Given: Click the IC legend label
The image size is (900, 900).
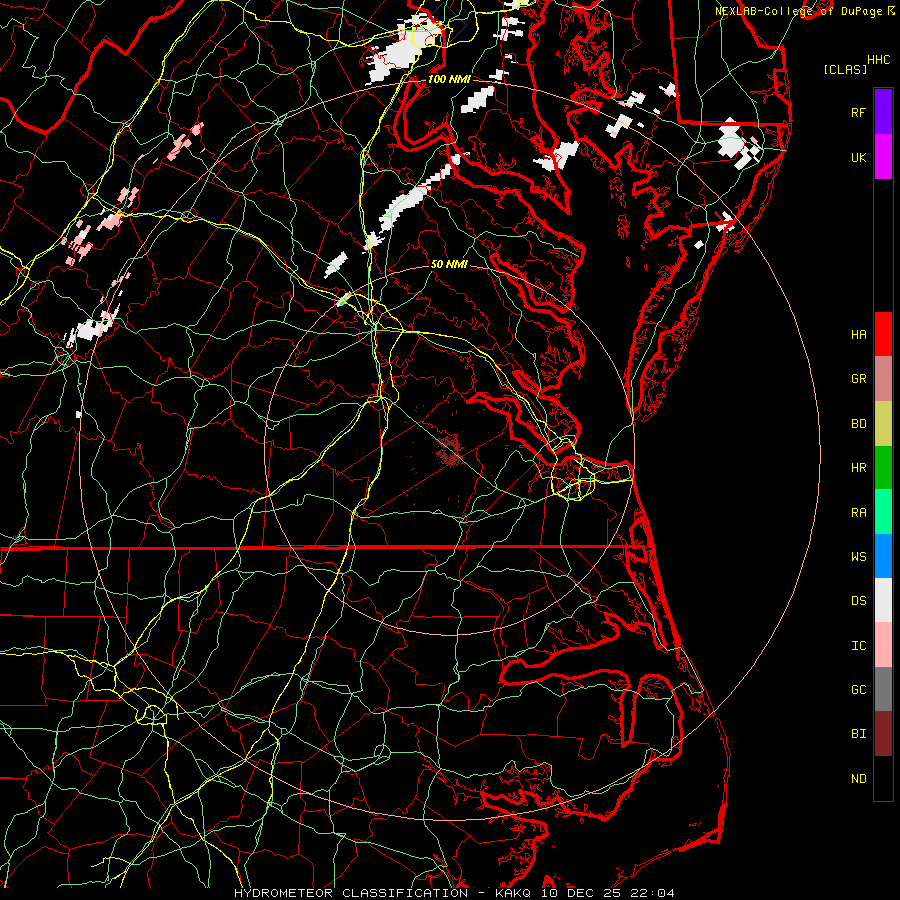Looking at the screenshot, I should [x=859, y=645].
